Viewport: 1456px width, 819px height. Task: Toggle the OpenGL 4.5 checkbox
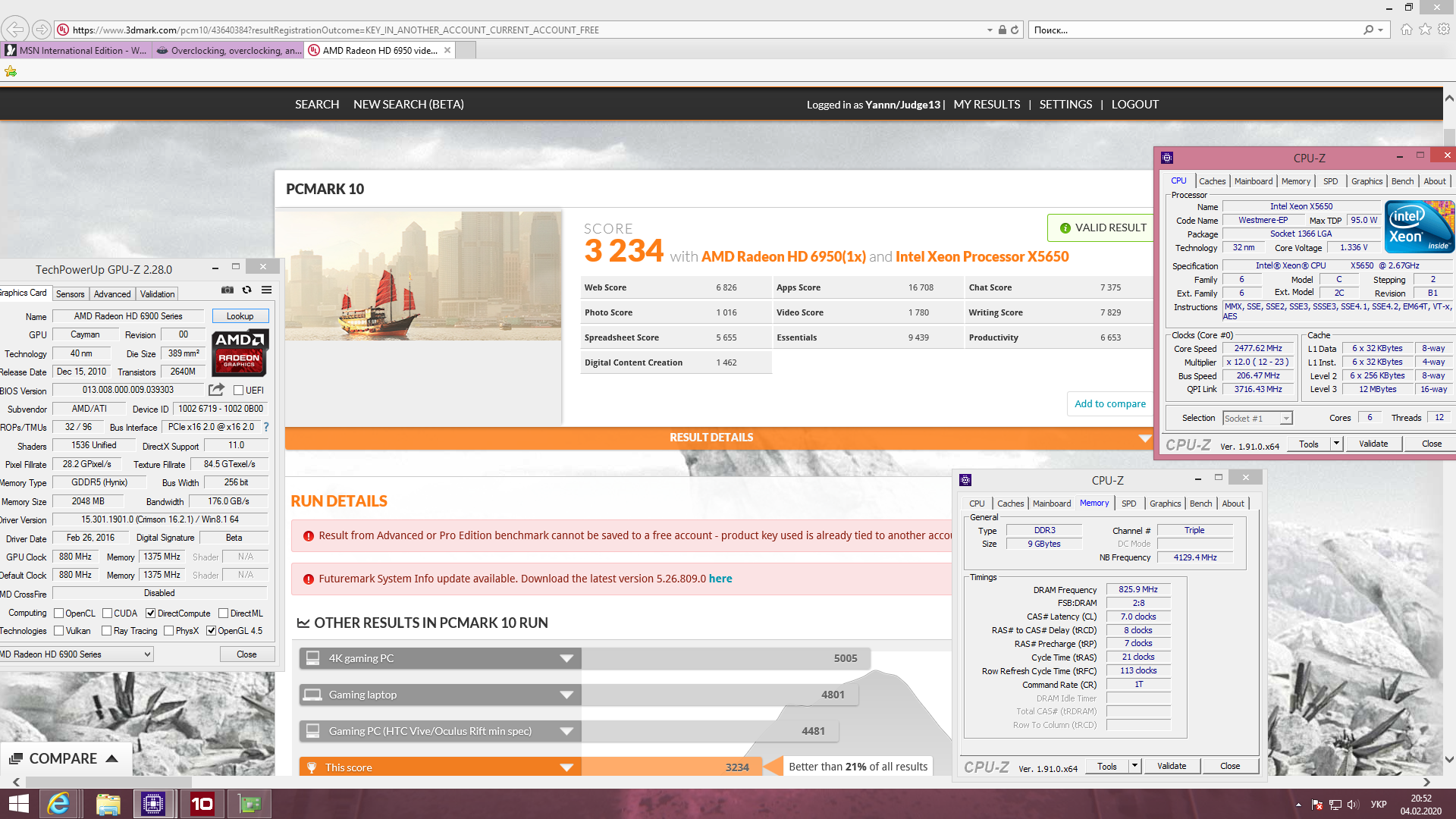pos(211,631)
